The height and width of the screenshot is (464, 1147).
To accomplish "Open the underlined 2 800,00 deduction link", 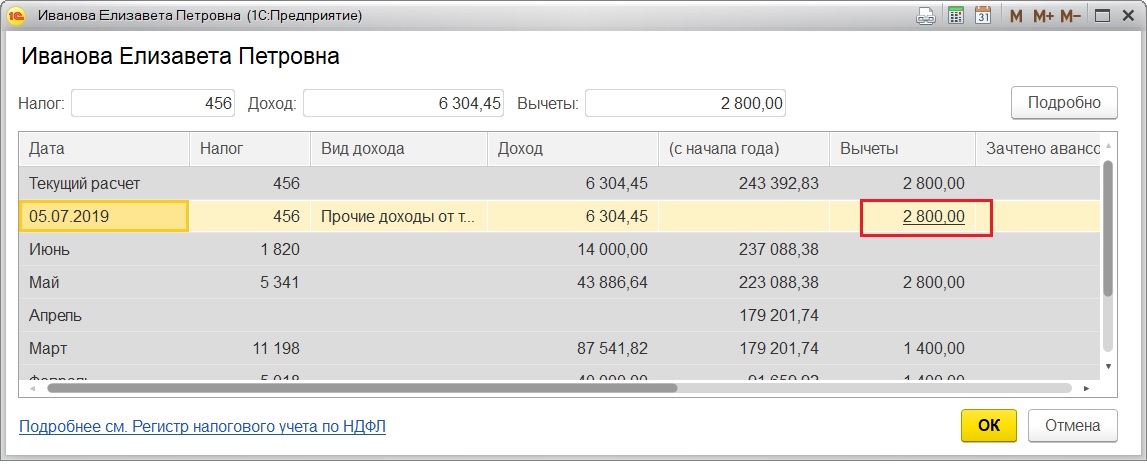I will [x=933, y=217].
